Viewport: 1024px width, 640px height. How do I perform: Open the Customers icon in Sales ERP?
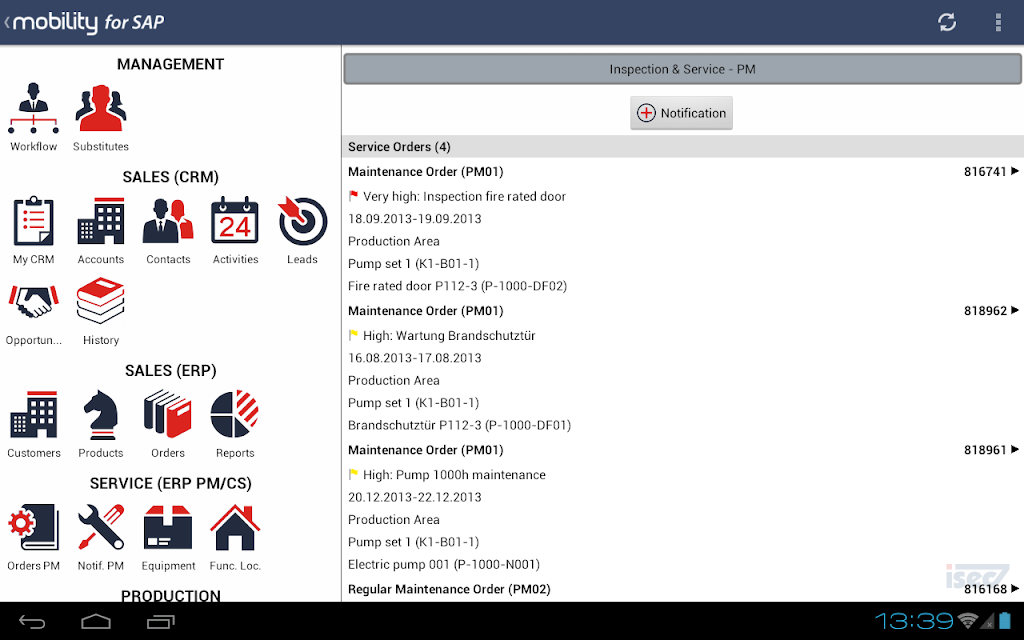coord(33,415)
